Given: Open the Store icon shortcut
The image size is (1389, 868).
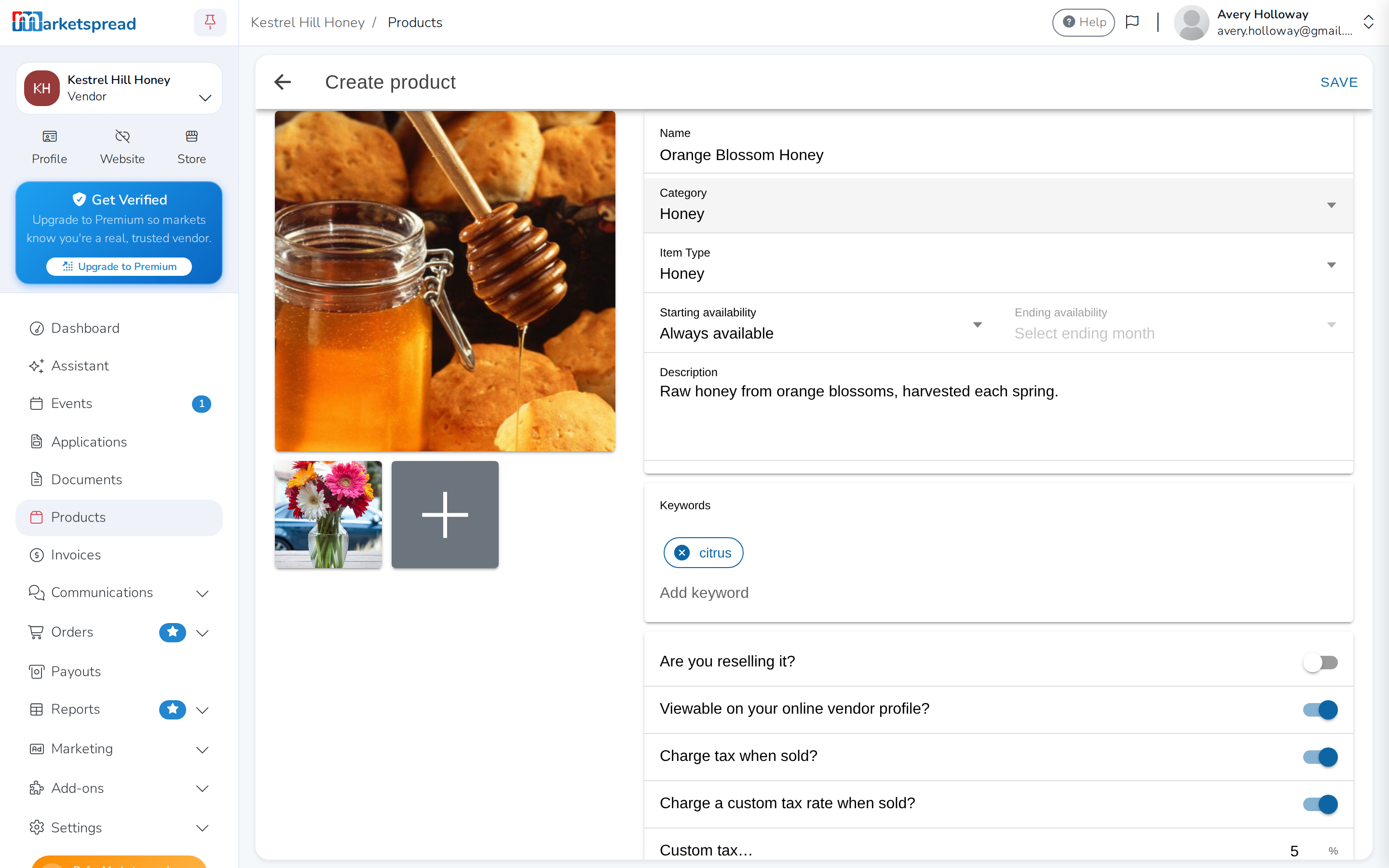Looking at the screenshot, I should point(191,147).
